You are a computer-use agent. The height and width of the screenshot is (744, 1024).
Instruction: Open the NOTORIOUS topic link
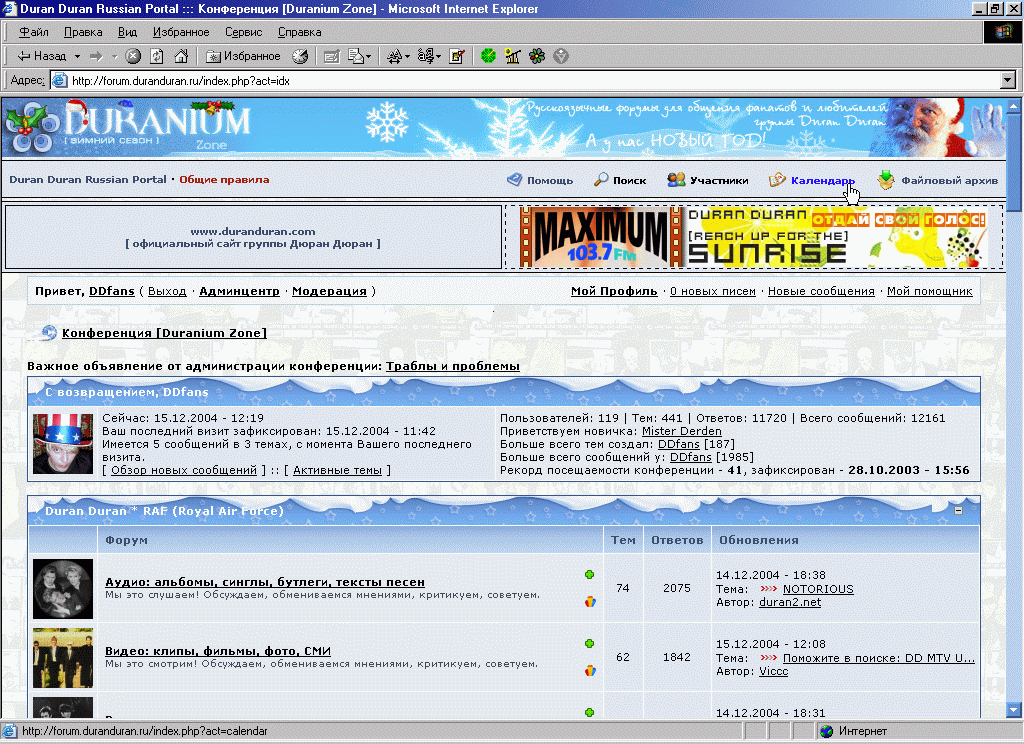point(817,589)
